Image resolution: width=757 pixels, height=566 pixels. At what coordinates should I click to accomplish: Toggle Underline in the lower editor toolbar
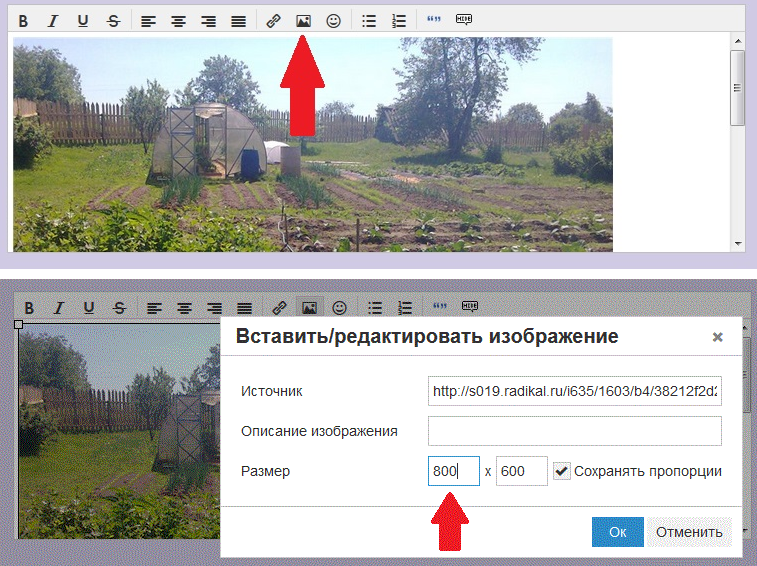[89, 308]
